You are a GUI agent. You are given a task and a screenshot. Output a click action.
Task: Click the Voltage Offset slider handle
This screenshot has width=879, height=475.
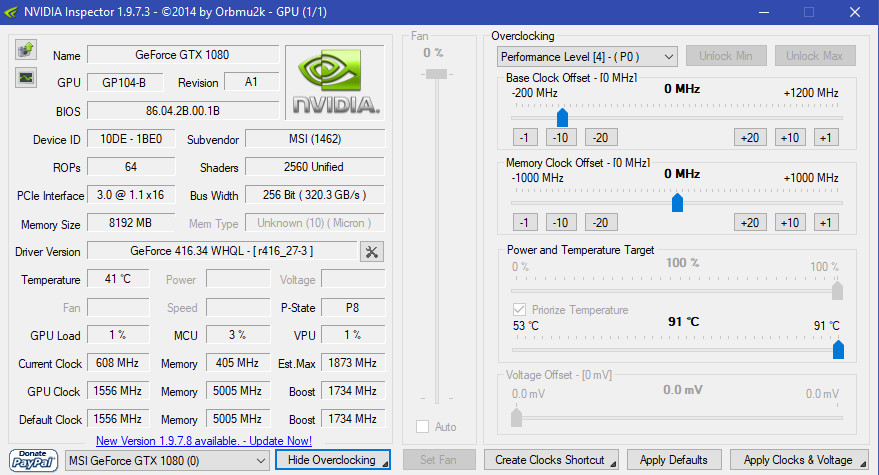point(516,417)
